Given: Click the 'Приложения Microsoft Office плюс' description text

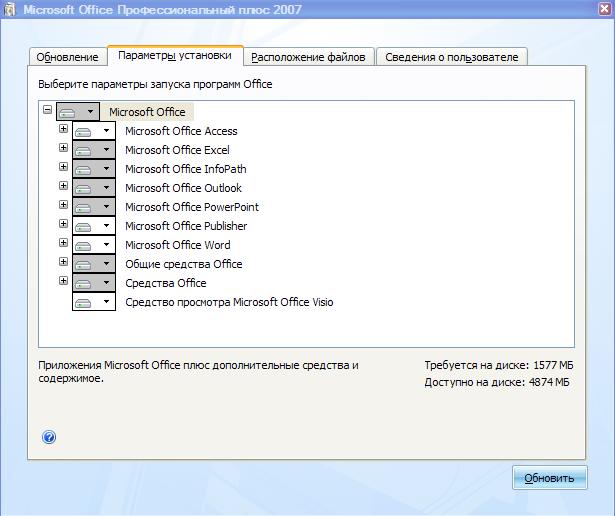Looking at the screenshot, I should 198,372.
